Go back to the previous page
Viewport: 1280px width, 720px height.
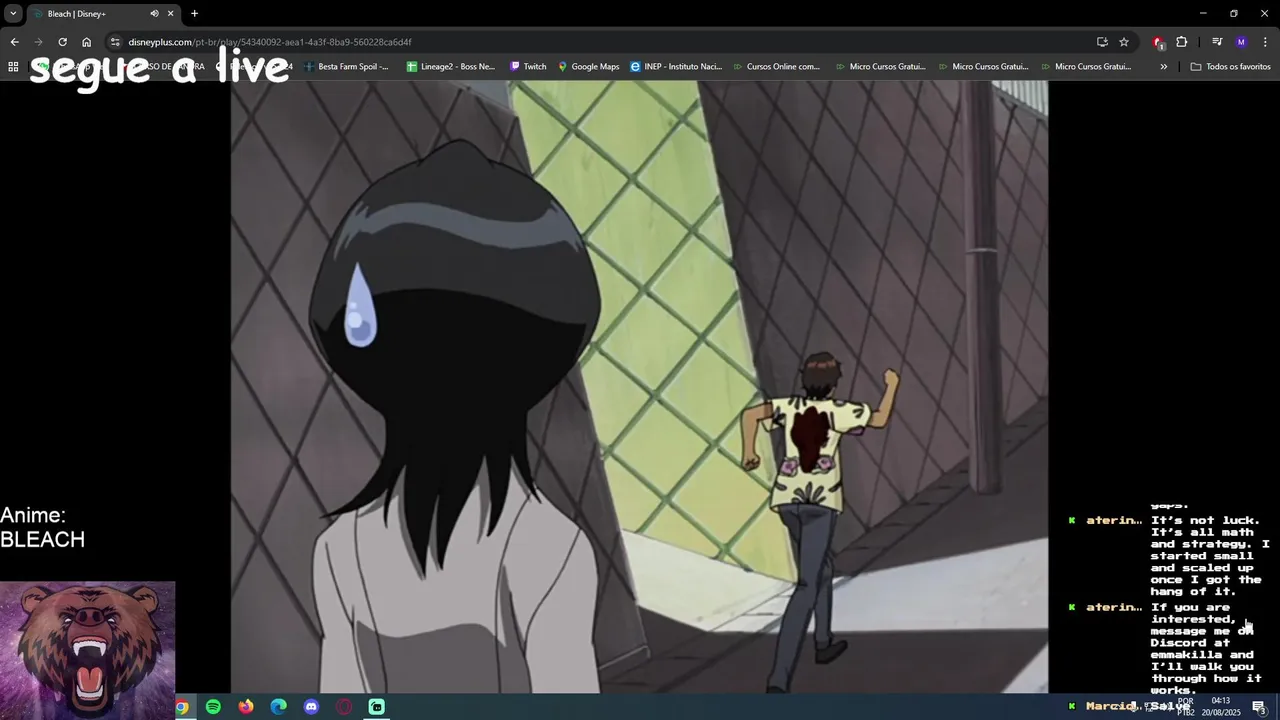coord(14,42)
